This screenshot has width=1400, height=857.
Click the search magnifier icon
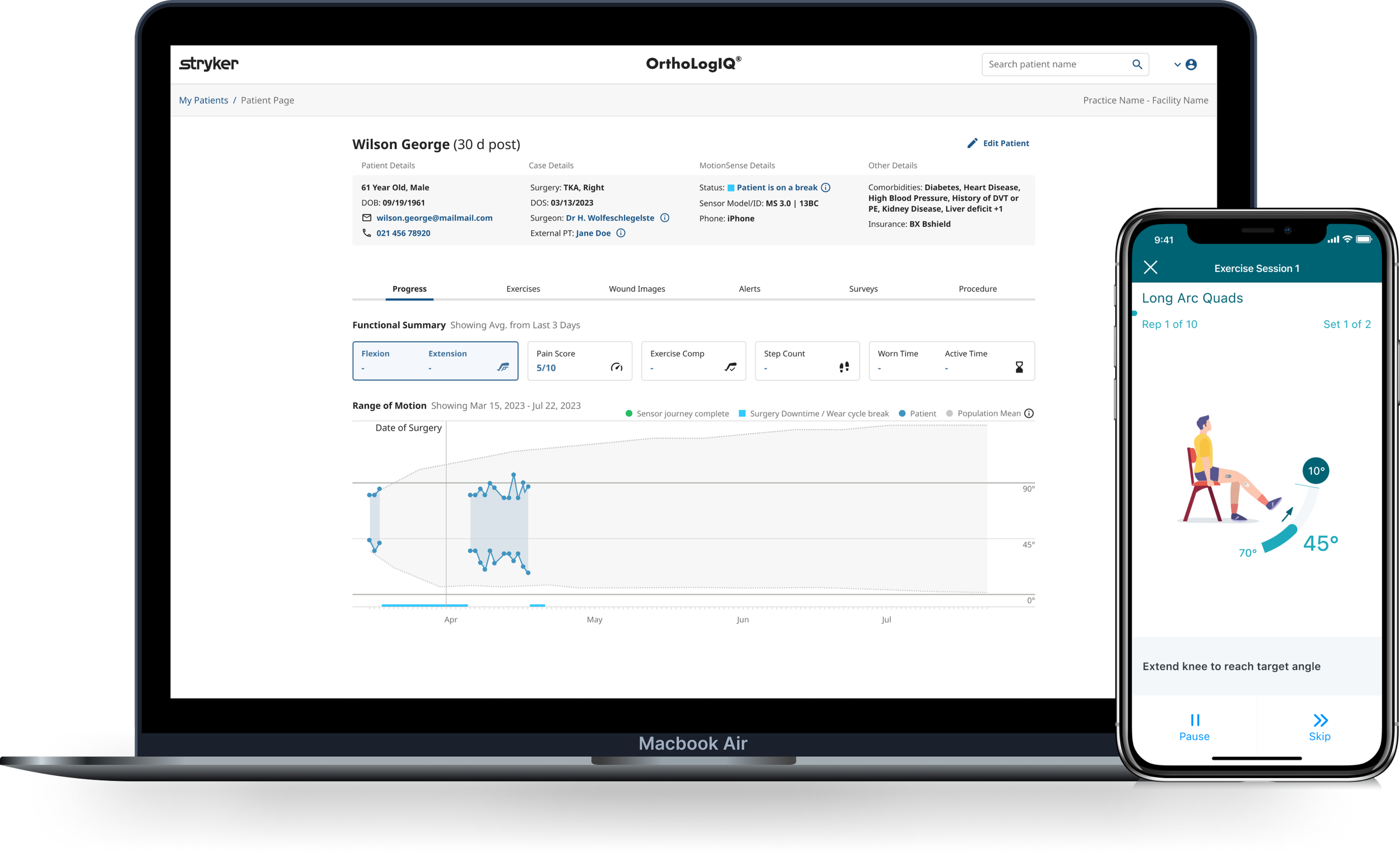pyautogui.click(x=1137, y=64)
